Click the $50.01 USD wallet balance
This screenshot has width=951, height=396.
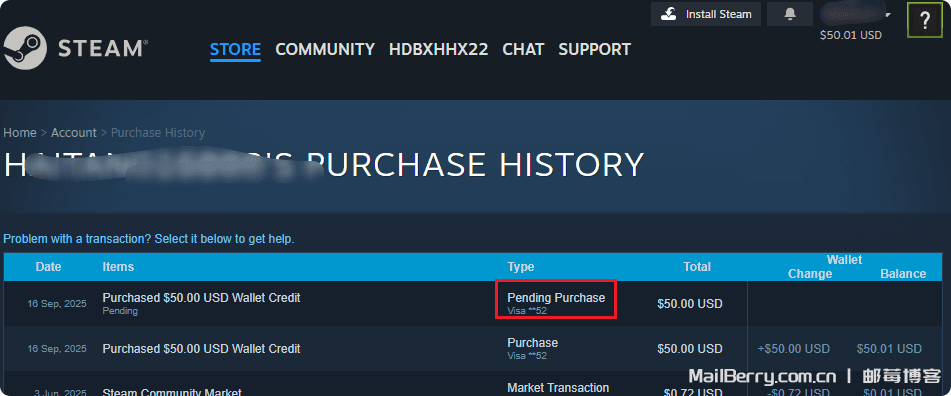tap(850, 35)
